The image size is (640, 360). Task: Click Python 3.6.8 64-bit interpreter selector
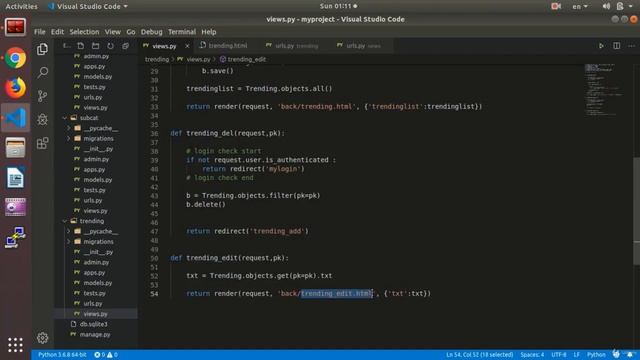[62, 355]
